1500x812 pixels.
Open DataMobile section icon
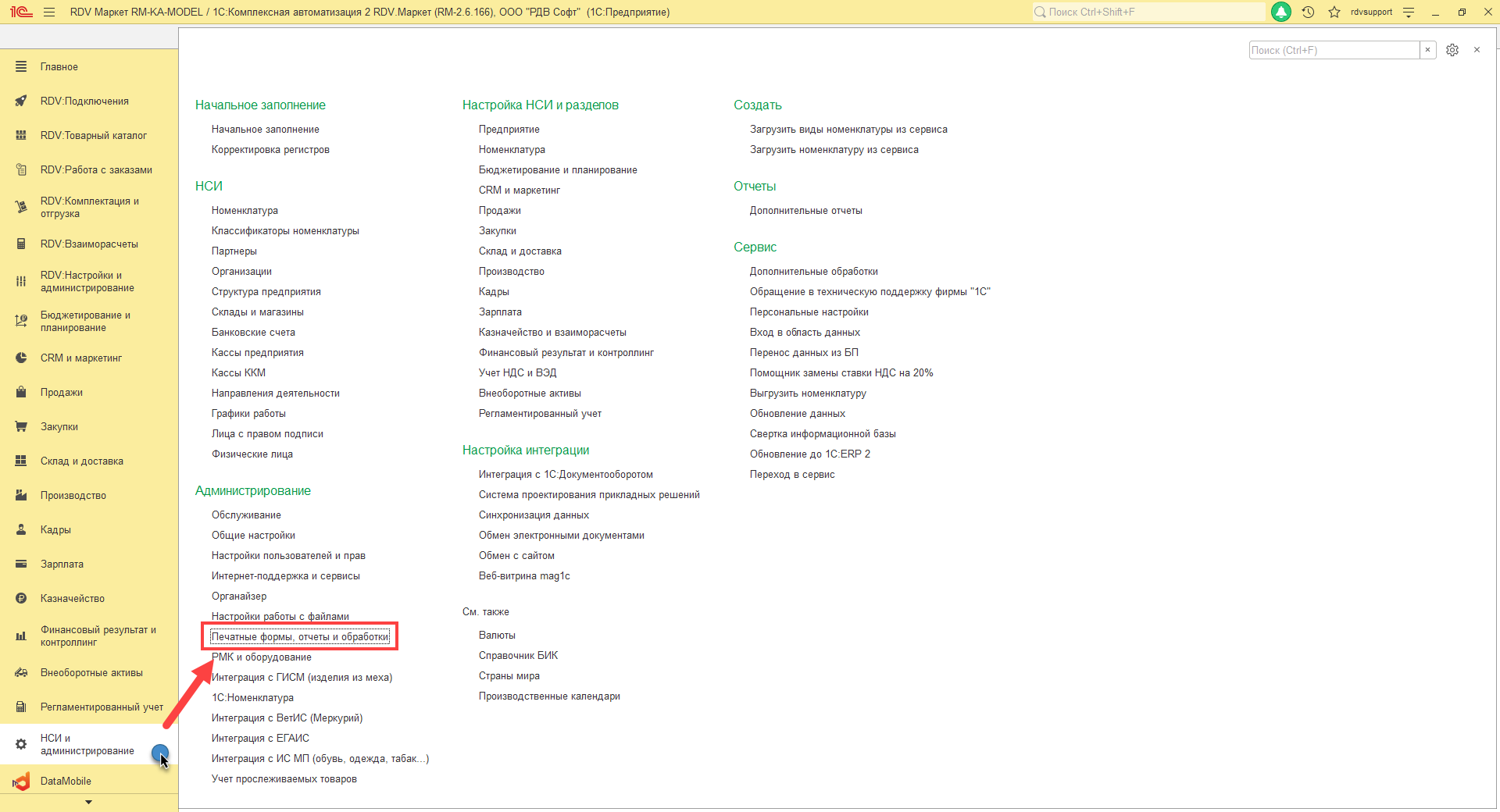(21, 782)
